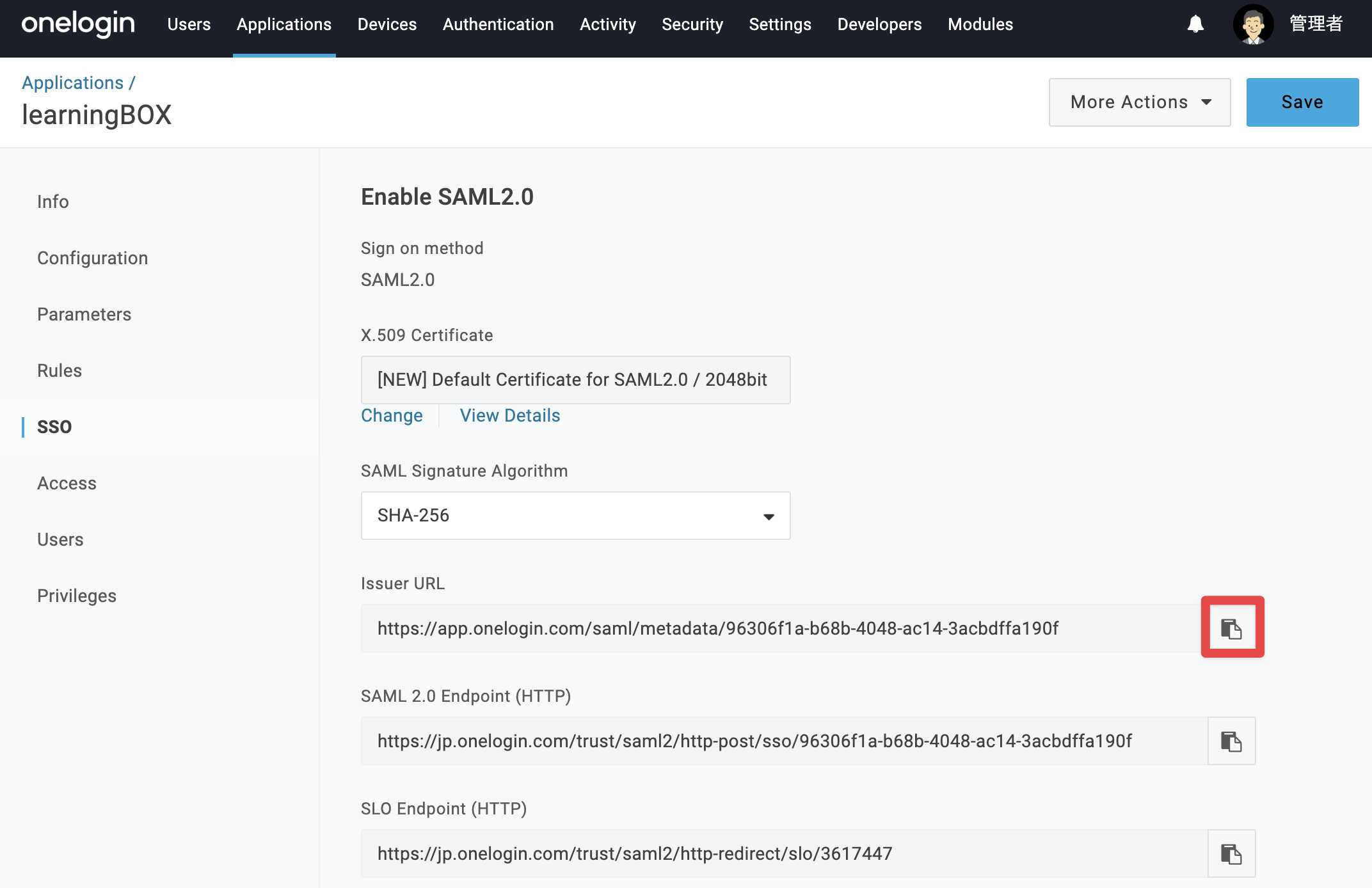1372x888 pixels.
Task: Click the OneLogin logo
Action: pyautogui.click(x=78, y=24)
